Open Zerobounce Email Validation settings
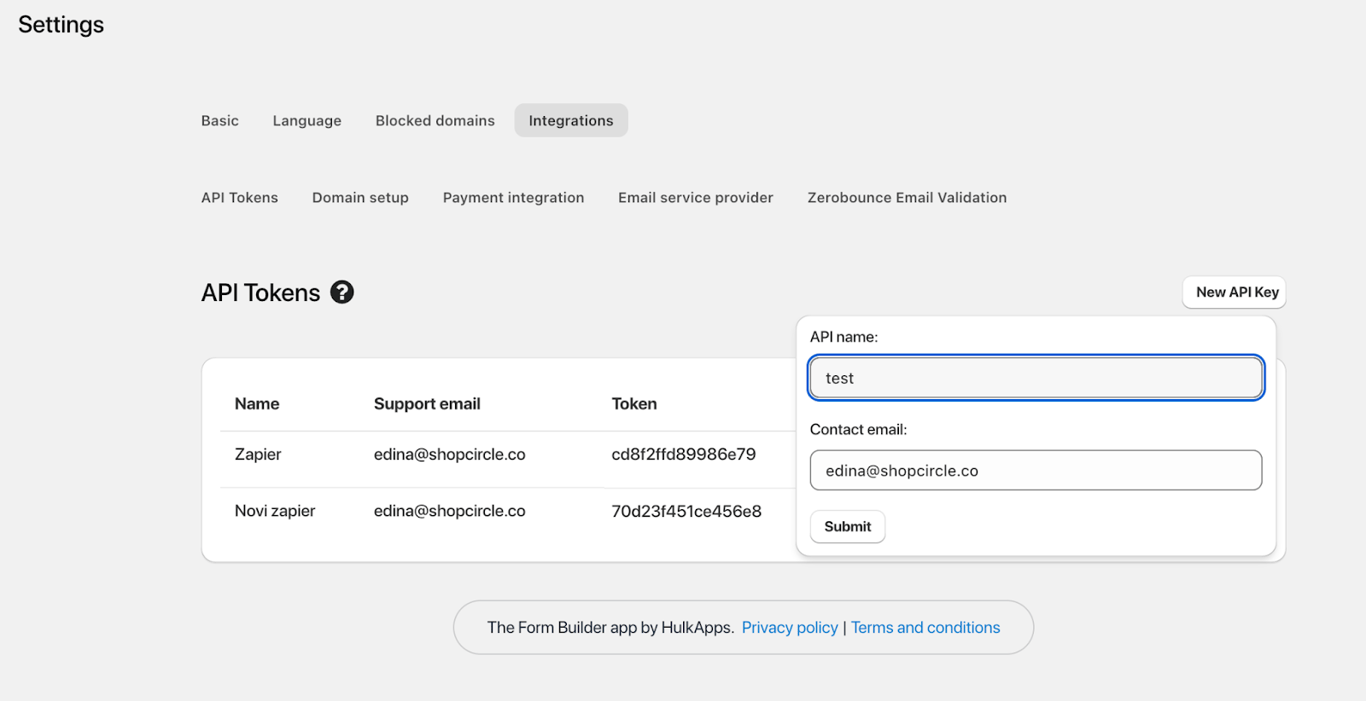1366x701 pixels. point(907,197)
